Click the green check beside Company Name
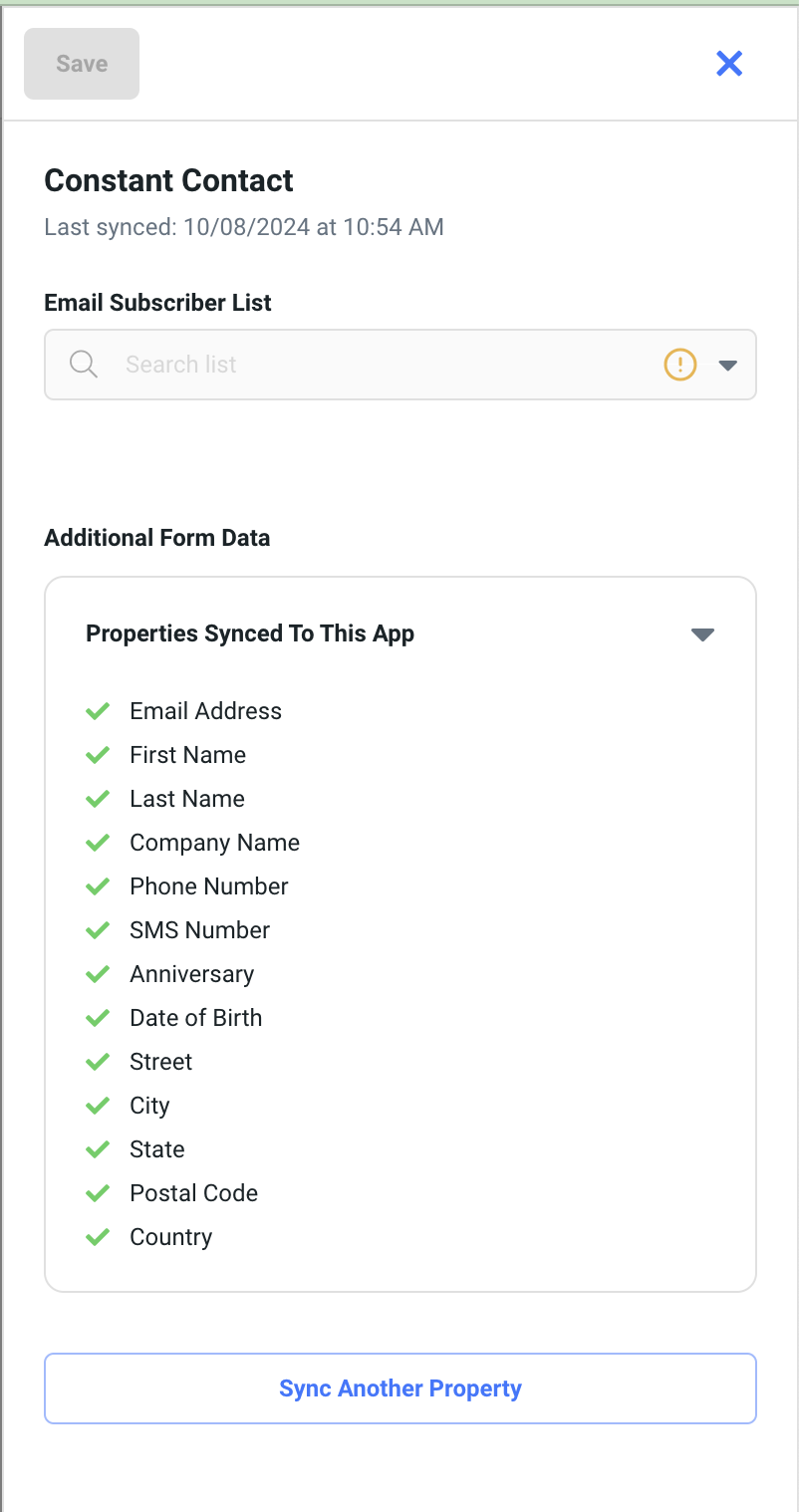This screenshot has width=799, height=1512. [98, 843]
